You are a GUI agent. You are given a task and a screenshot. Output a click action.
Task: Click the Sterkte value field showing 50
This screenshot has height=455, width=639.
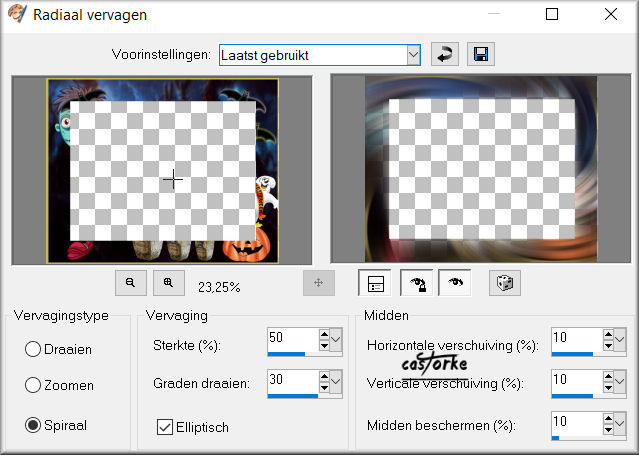[x=293, y=339]
